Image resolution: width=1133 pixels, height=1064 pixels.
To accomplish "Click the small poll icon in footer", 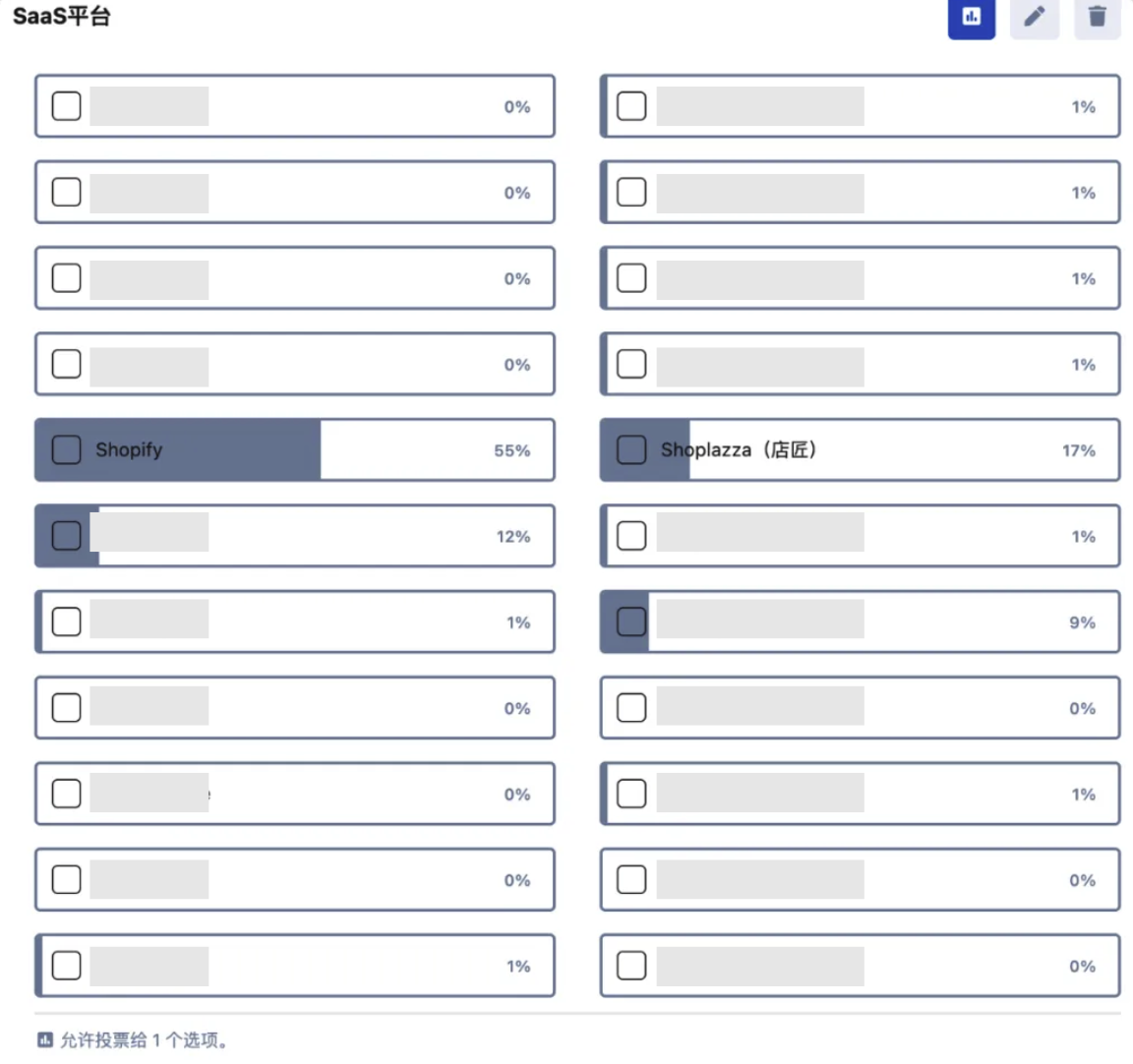I will pyautogui.click(x=45, y=1039).
